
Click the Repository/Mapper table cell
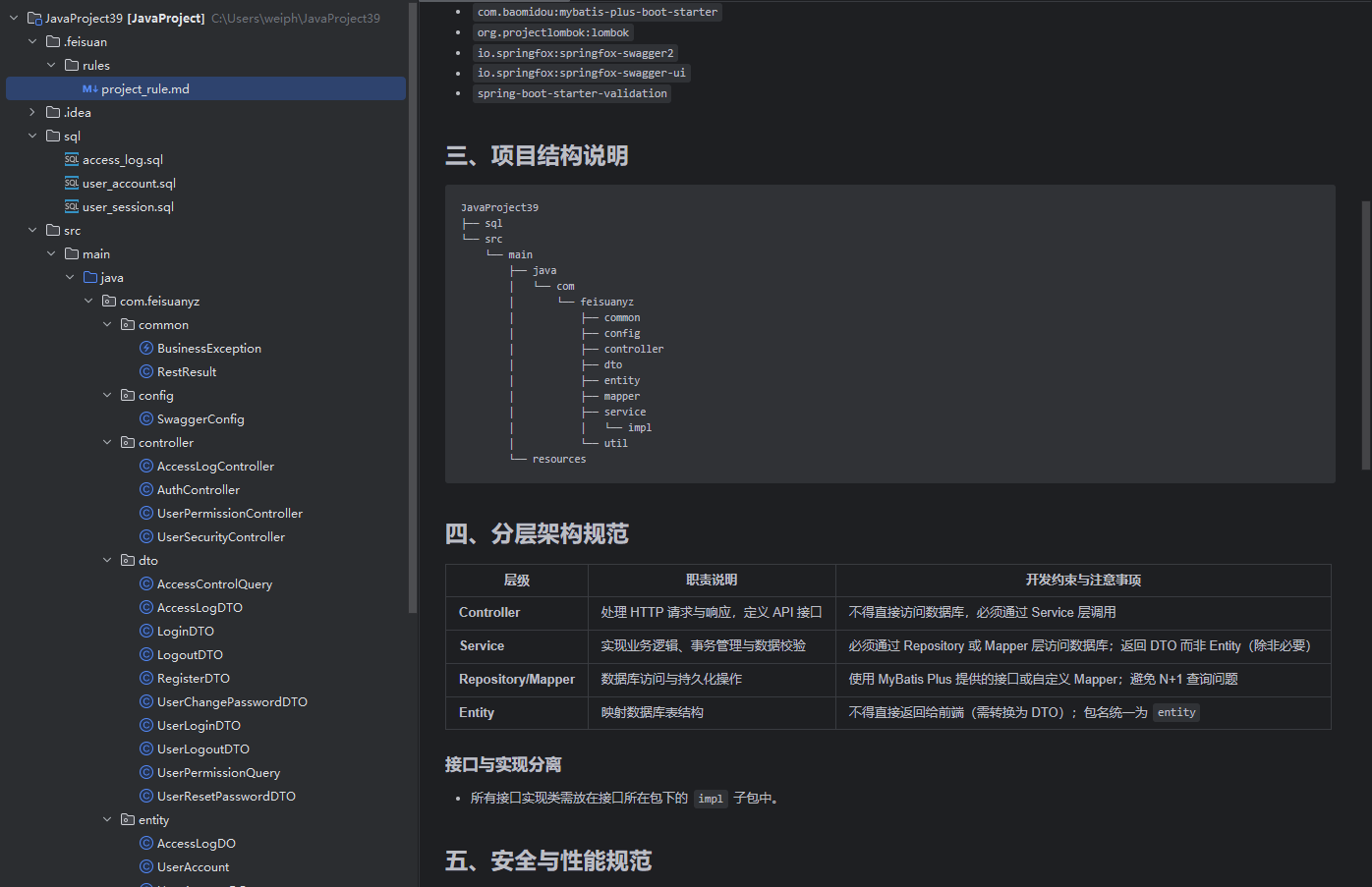point(517,679)
